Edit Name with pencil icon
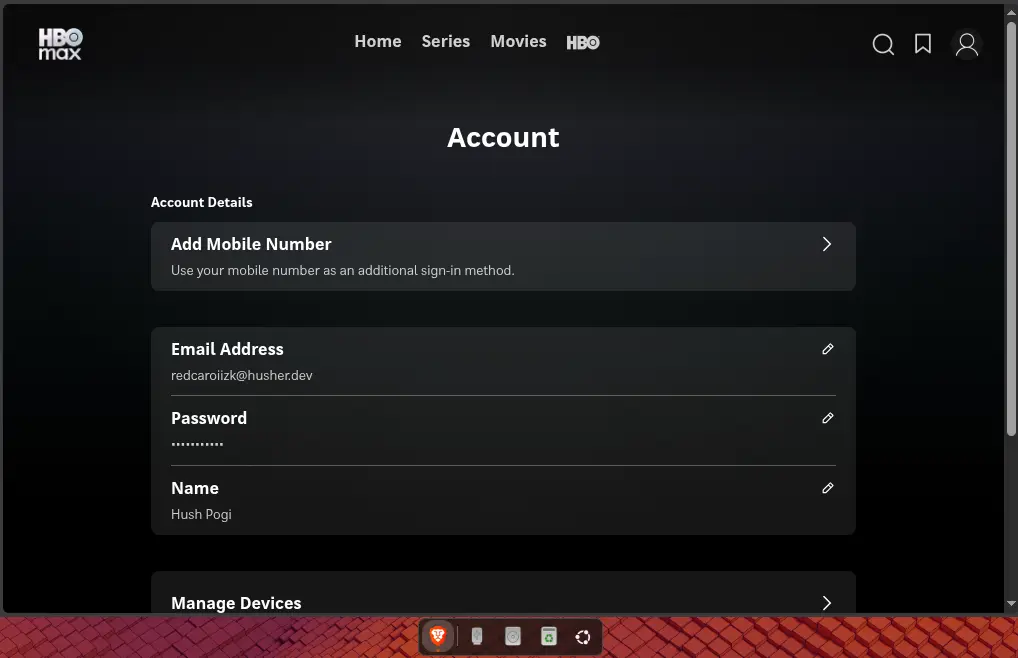 [x=827, y=488]
